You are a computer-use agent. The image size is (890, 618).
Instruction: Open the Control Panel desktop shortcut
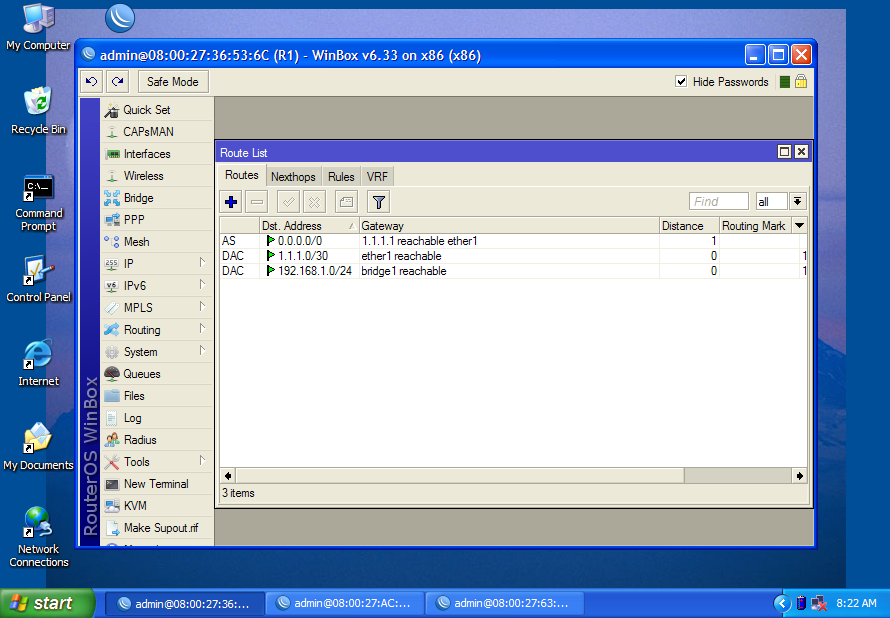(x=39, y=279)
